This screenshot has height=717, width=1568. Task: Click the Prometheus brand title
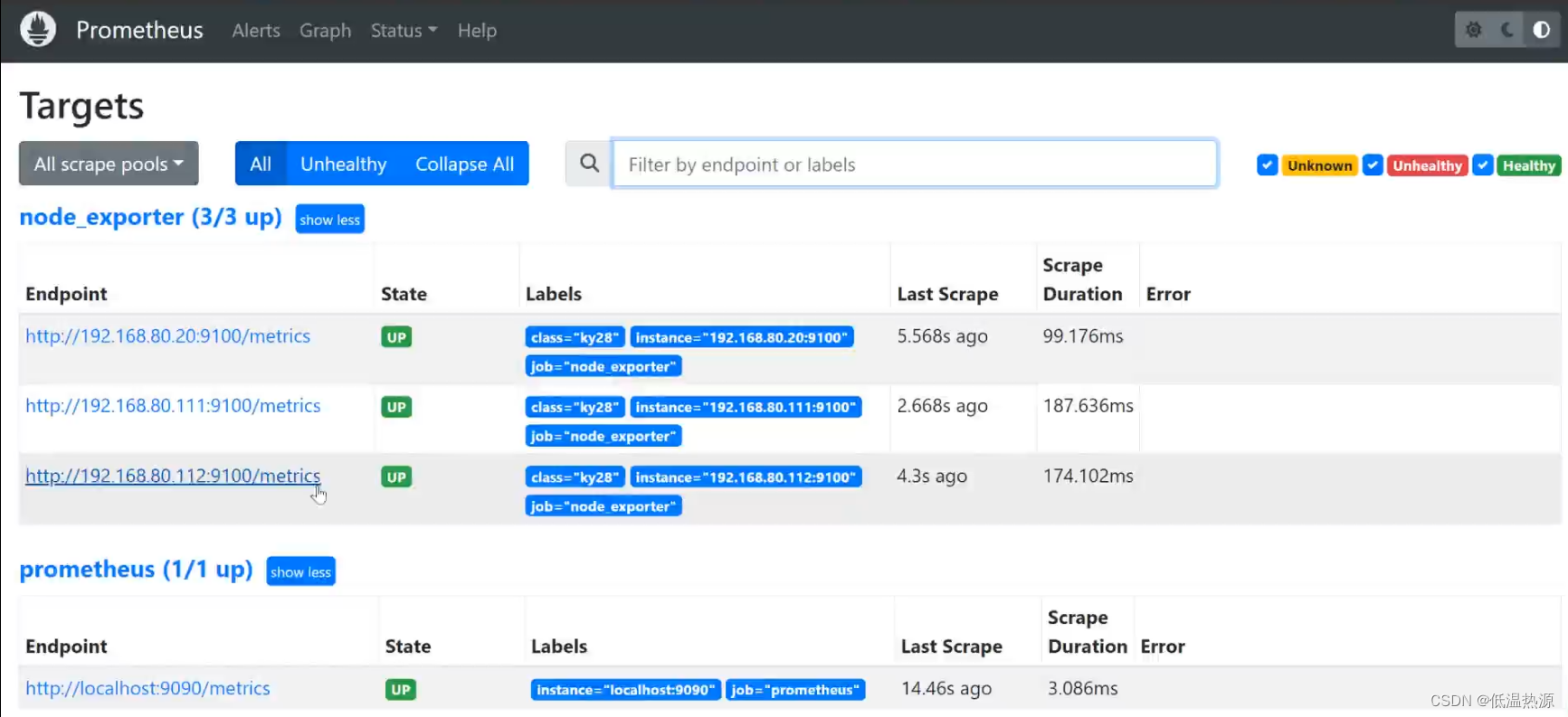click(x=139, y=30)
